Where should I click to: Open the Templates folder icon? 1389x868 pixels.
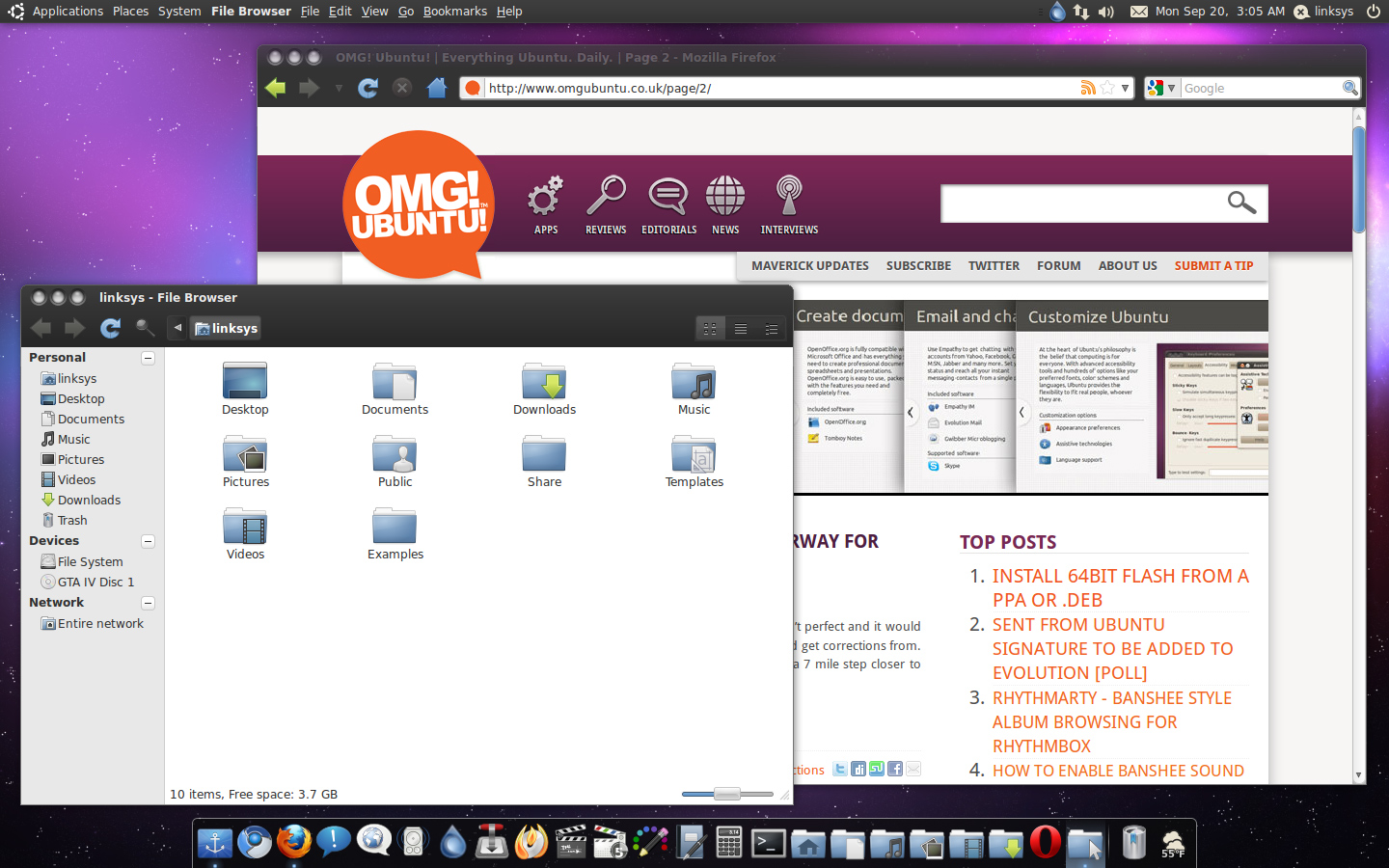pyautogui.click(x=694, y=453)
